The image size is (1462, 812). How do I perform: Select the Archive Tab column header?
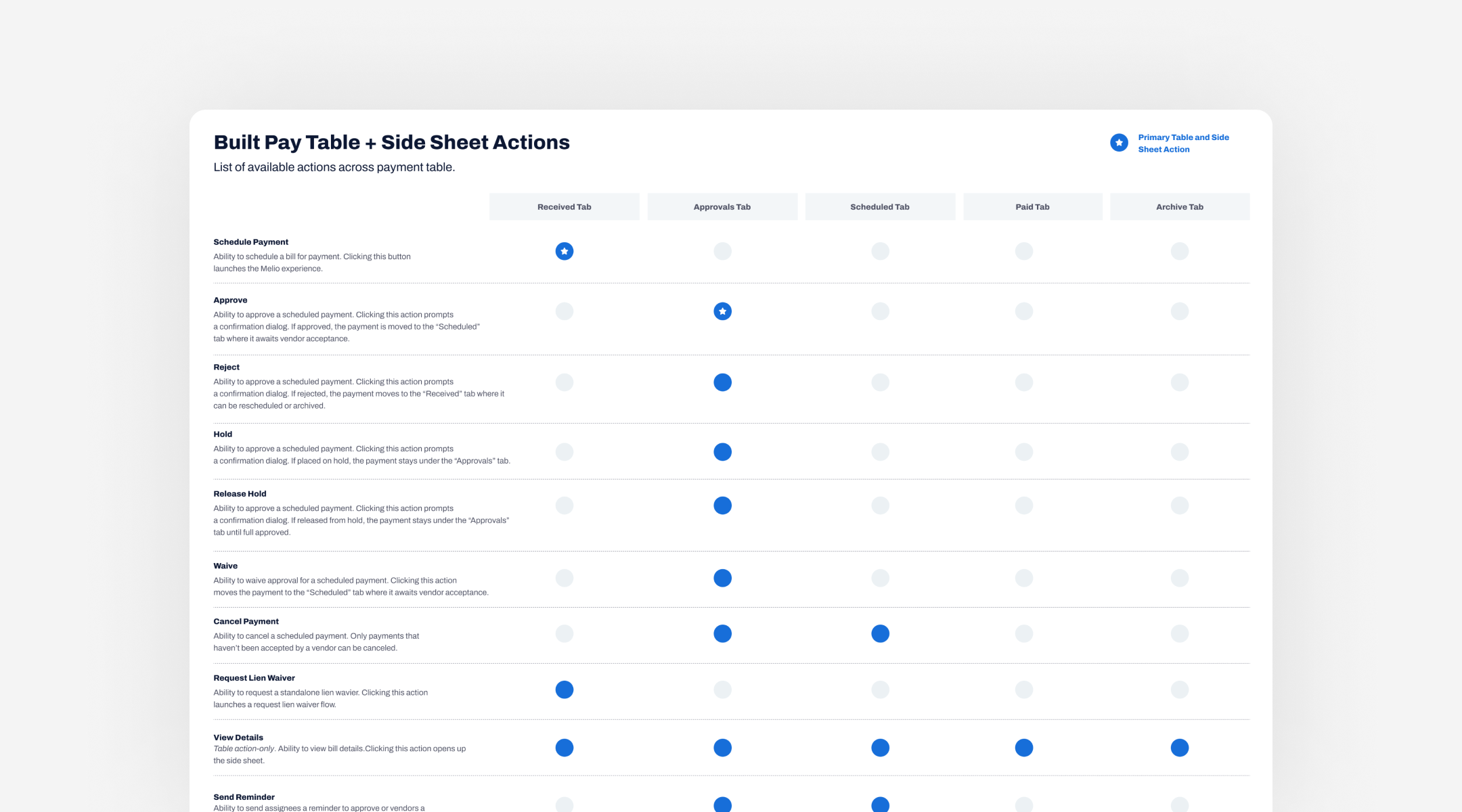[1179, 207]
